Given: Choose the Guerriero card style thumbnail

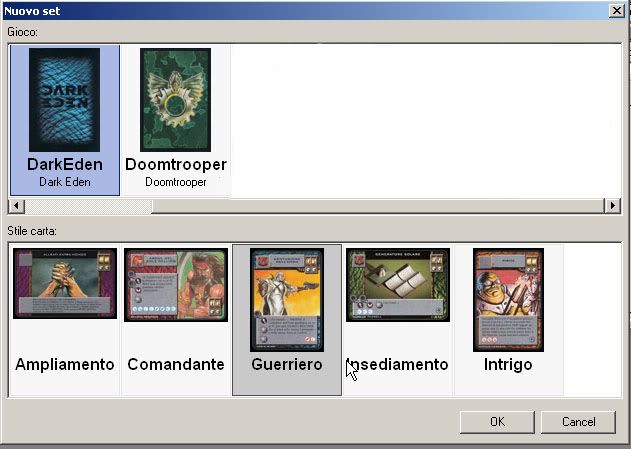Looking at the screenshot, I should click(x=287, y=300).
